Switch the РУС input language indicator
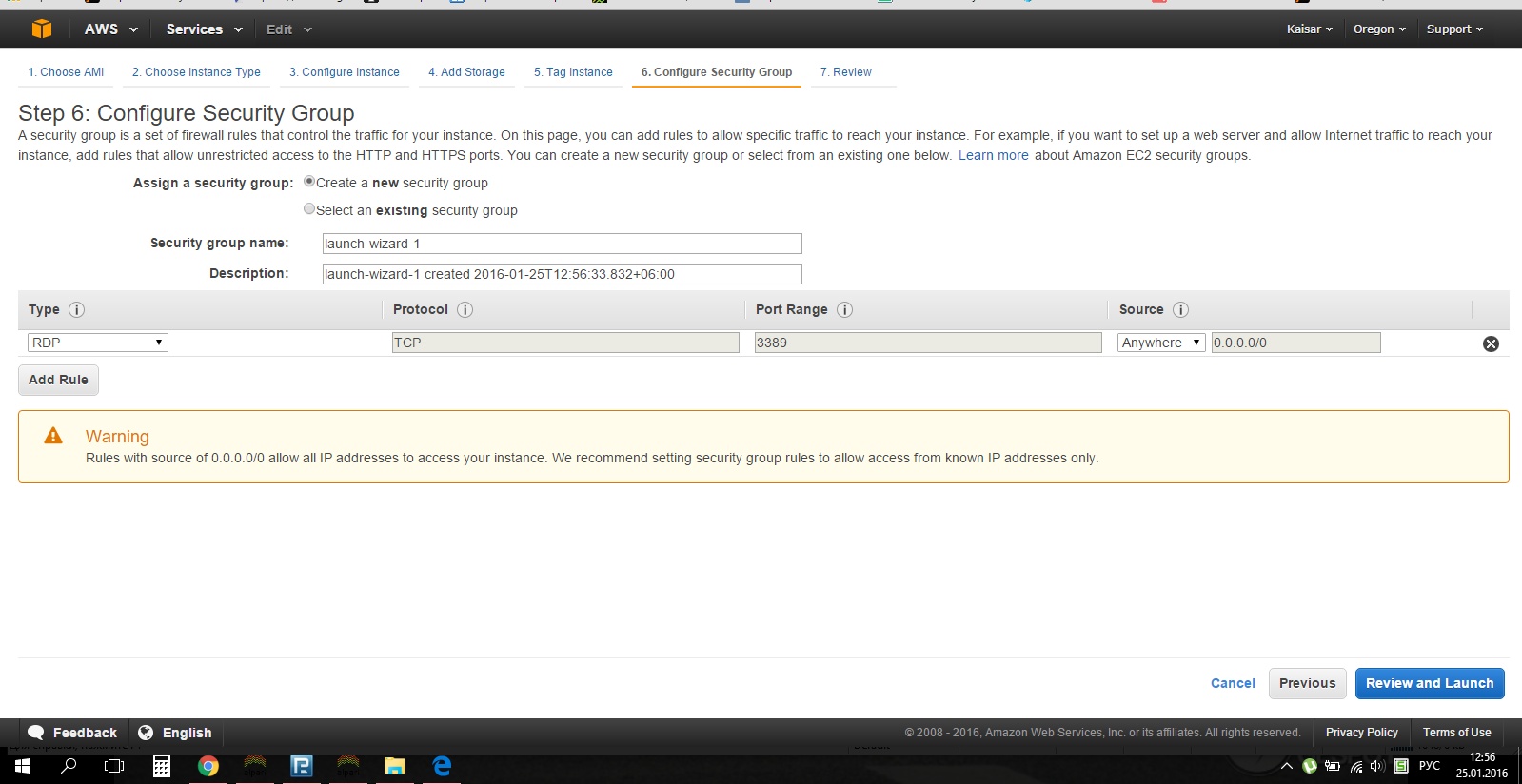1522x784 pixels. tap(1430, 766)
